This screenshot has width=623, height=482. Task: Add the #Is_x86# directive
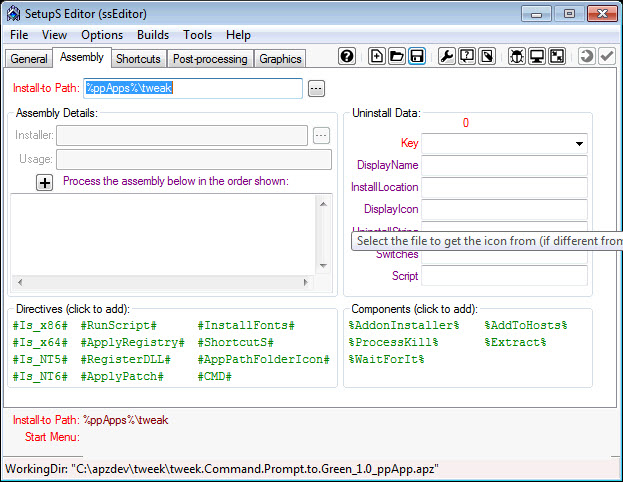point(40,325)
